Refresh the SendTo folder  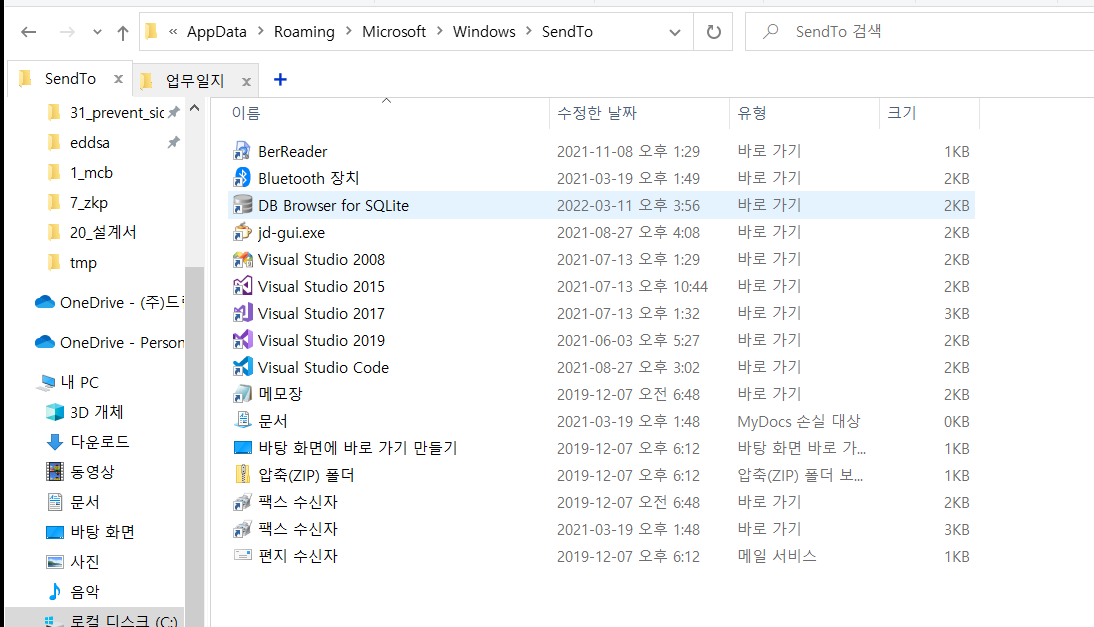coord(713,32)
